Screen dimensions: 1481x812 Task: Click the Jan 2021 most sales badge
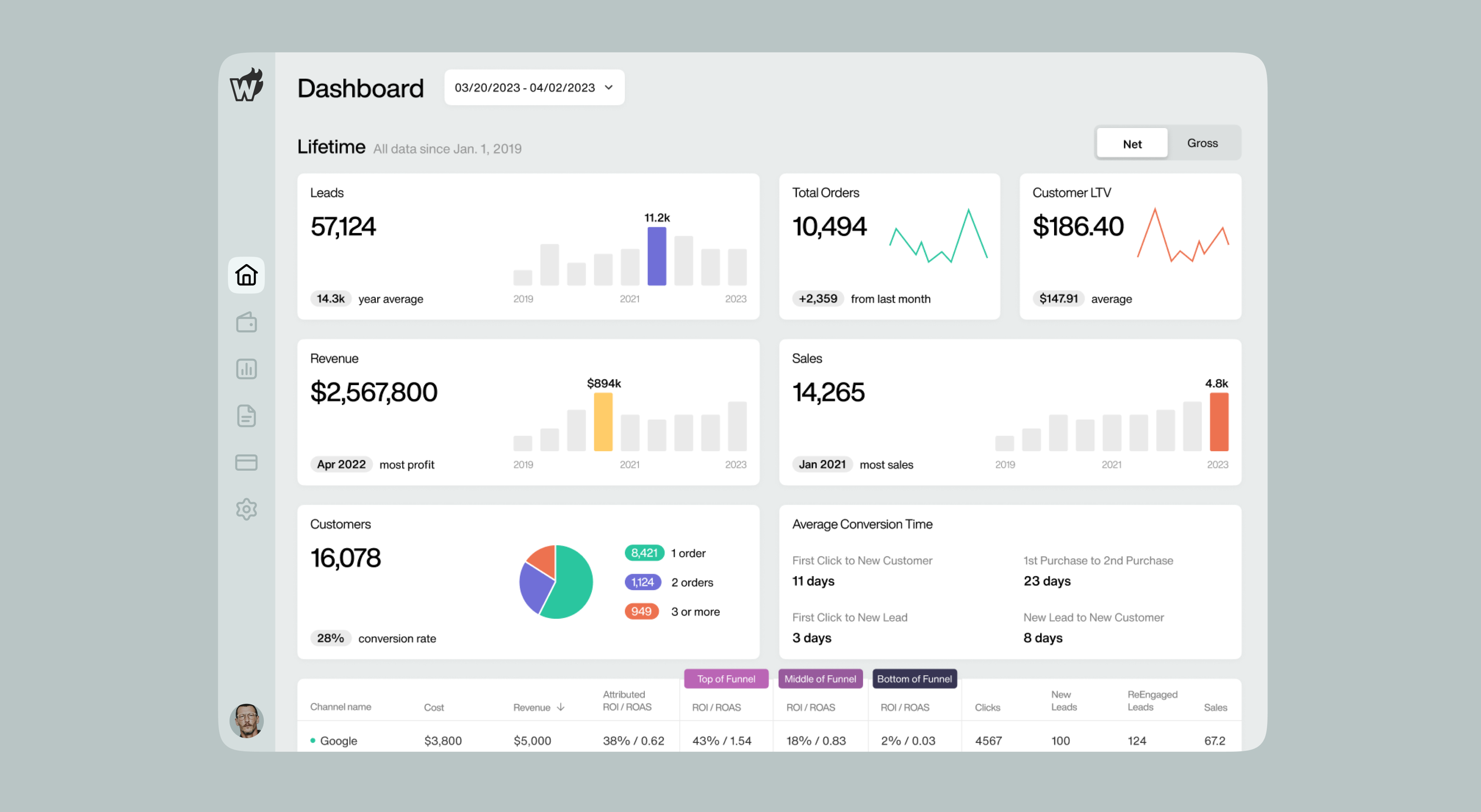coord(822,464)
